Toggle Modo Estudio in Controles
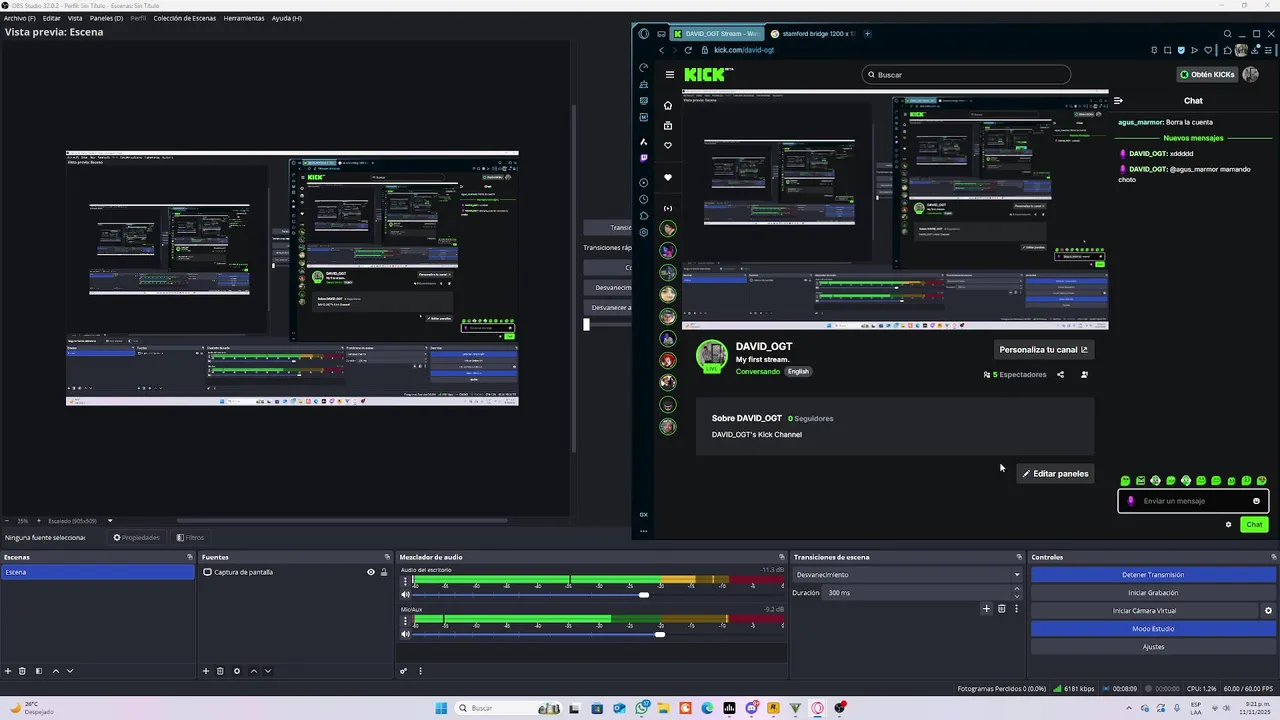The width and height of the screenshot is (1280, 720). pyautogui.click(x=1153, y=629)
